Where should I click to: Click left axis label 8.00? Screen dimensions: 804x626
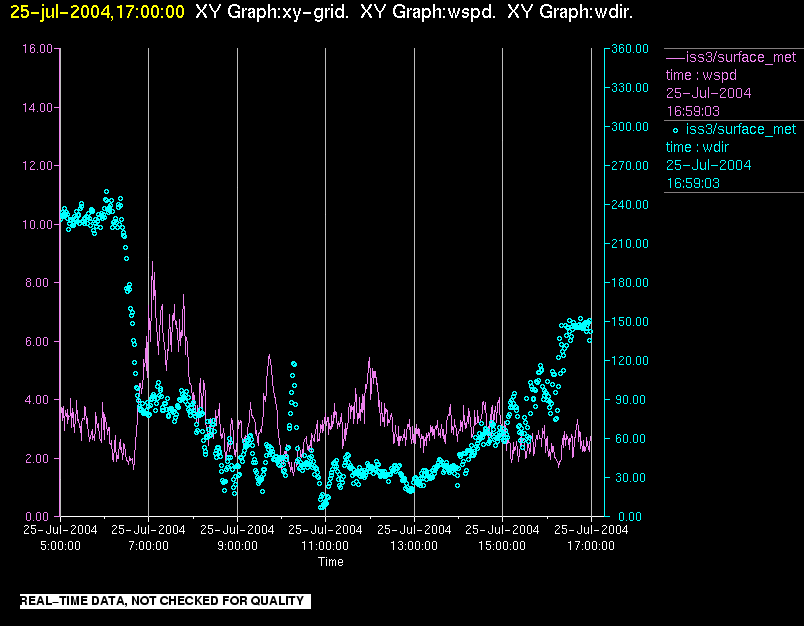pos(39,282)
